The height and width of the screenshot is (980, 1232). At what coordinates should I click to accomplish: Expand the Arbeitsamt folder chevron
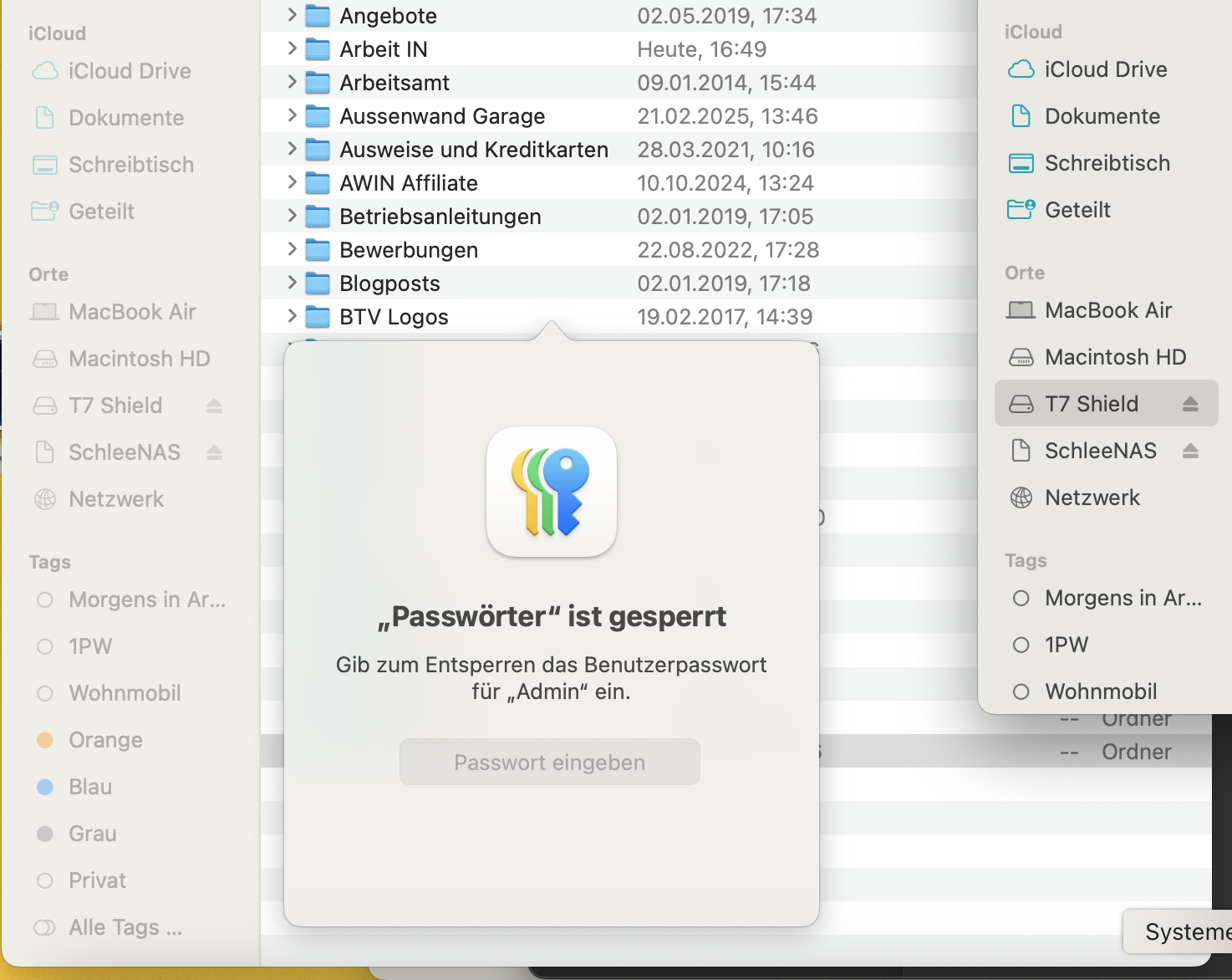tap(292, 82)
